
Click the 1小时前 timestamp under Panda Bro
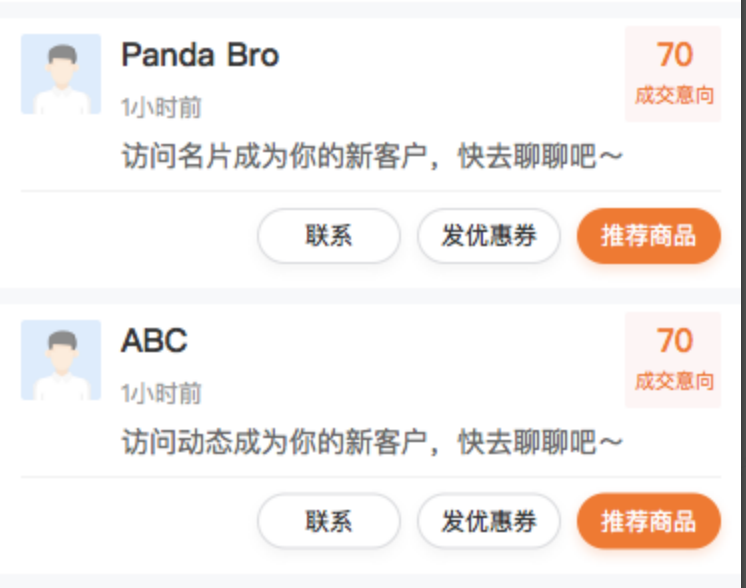(x=161, y=107)
